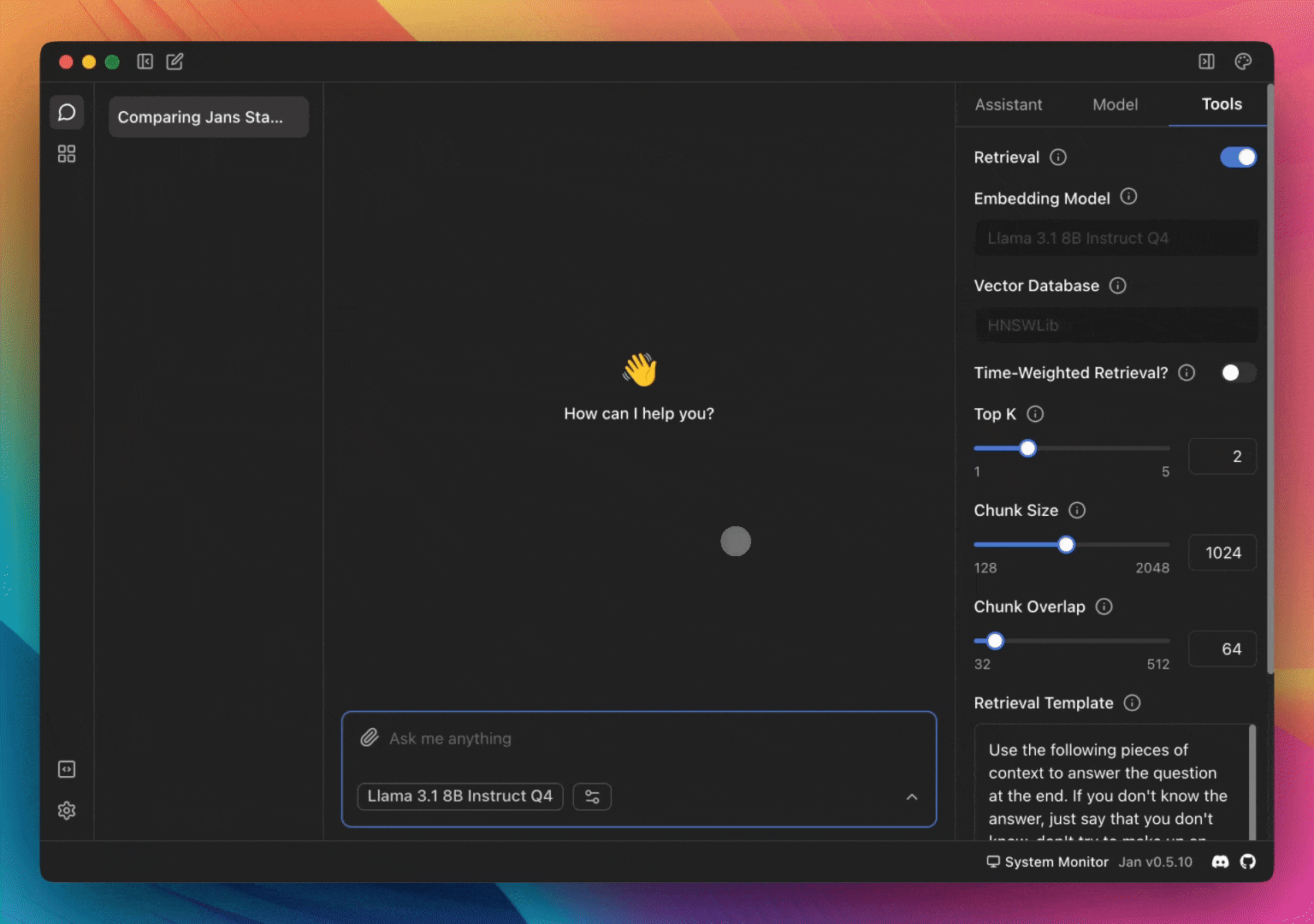Collapse the left sidebar panel icon

click(x=145, y=62)
